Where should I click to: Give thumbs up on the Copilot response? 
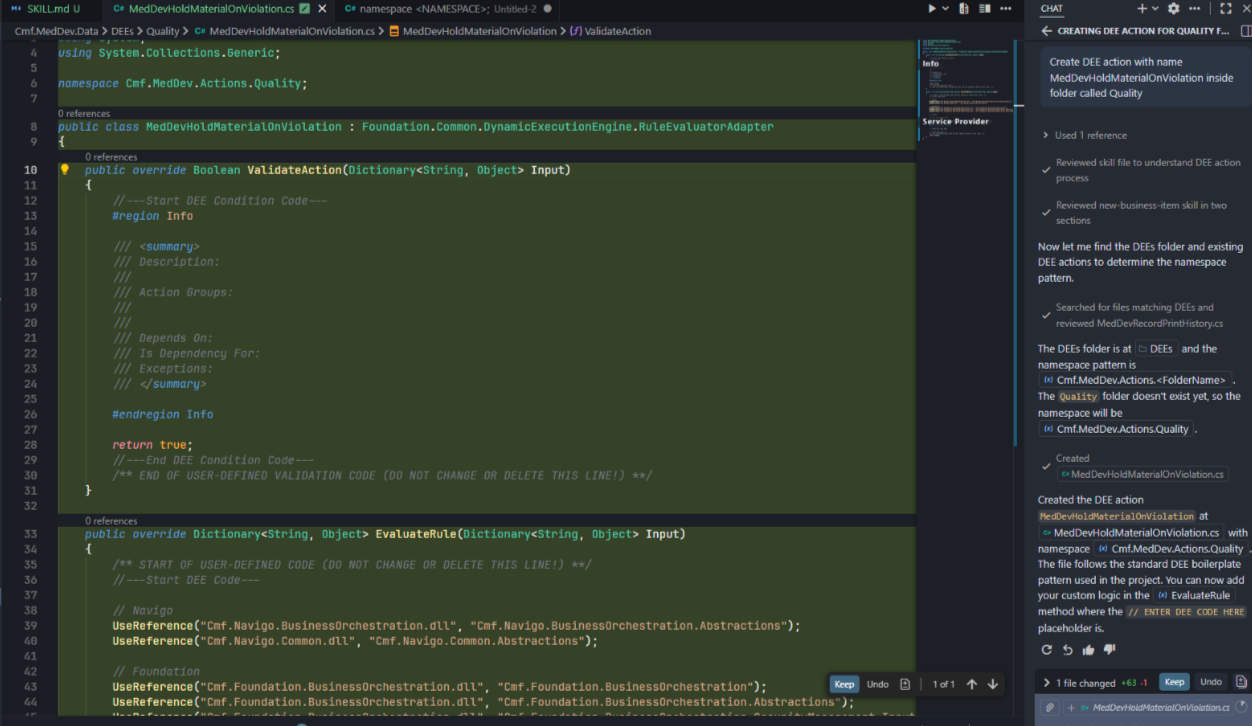[x=1088, y=650]
